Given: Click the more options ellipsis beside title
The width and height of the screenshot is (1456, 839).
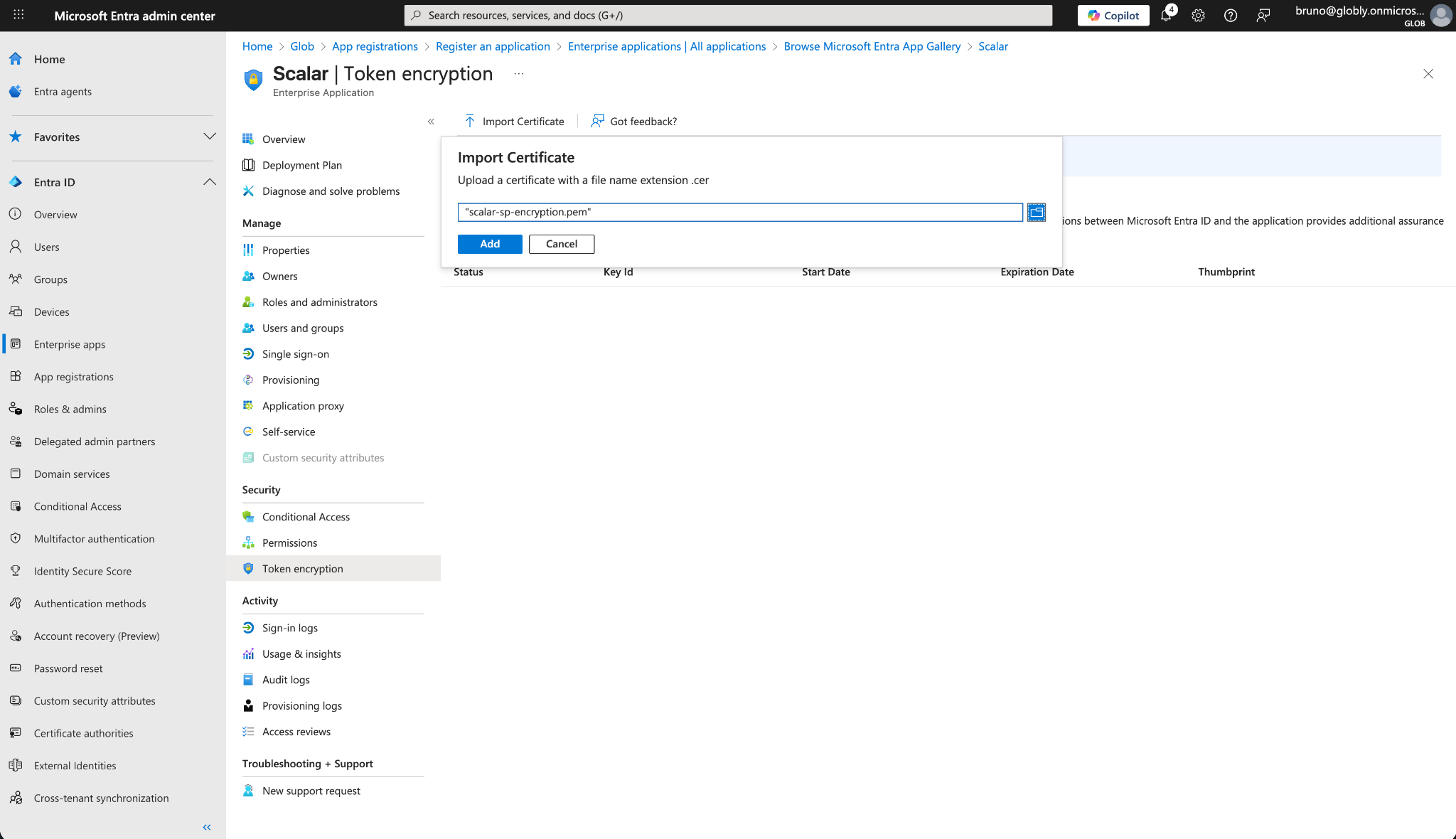Looking at the screenshot, I should click(519, 74).
